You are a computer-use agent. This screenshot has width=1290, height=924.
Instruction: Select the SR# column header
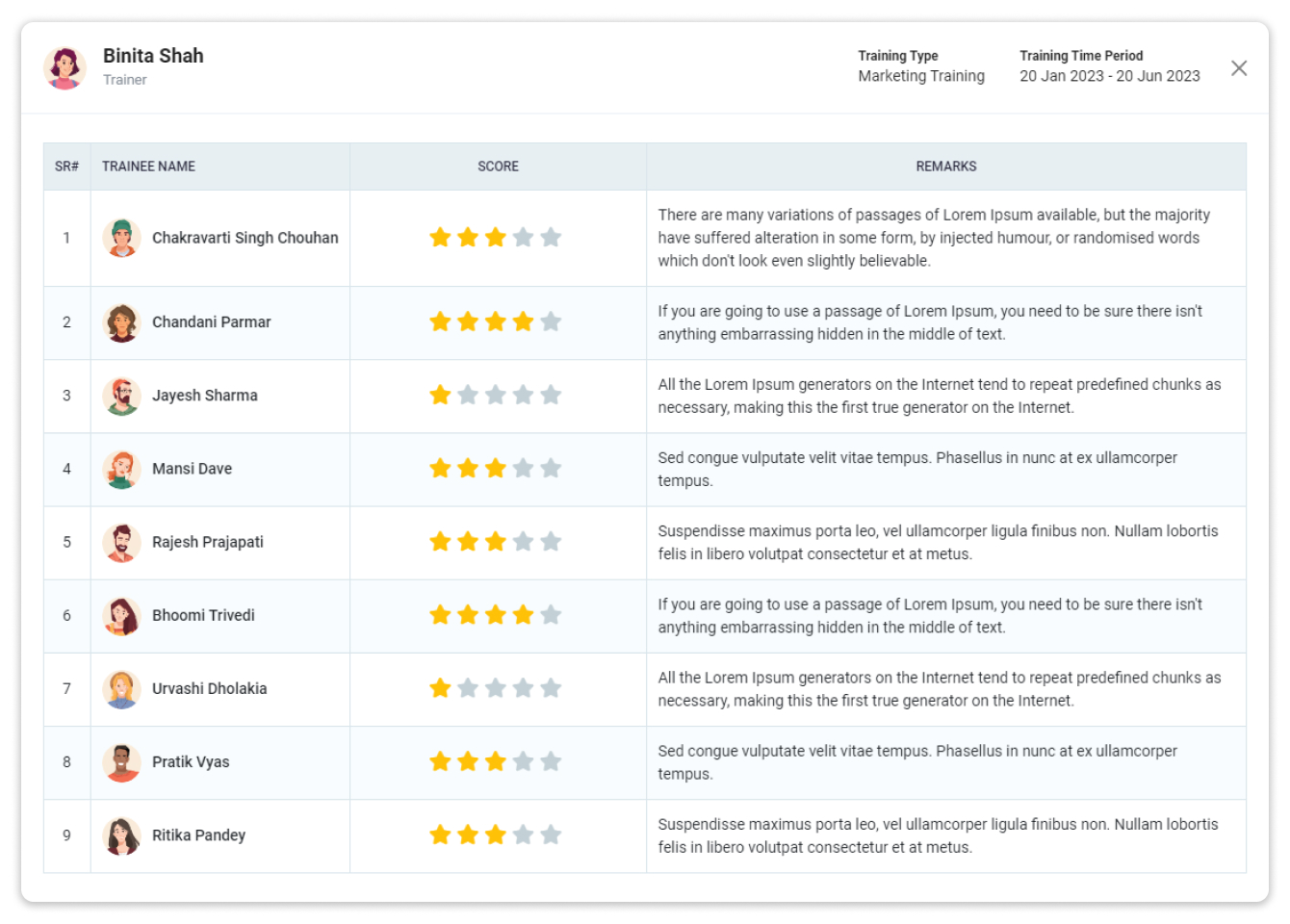point(65,166)
